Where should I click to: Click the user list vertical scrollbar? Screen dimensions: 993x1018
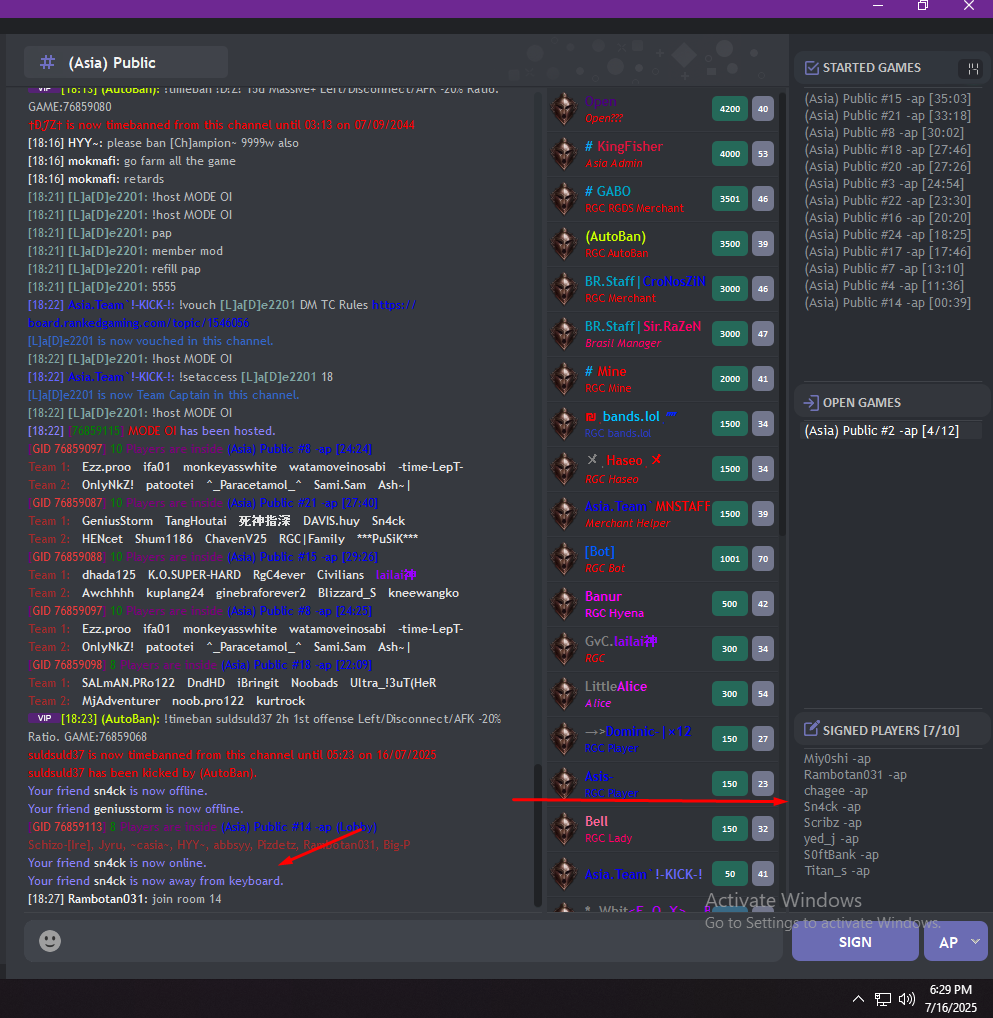coord(783,314)
